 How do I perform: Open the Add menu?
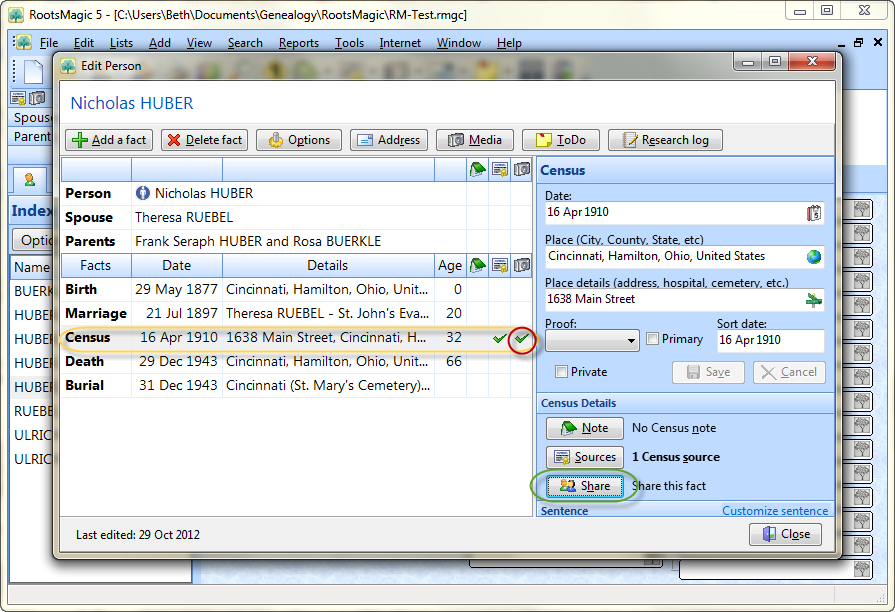[160, 43]
